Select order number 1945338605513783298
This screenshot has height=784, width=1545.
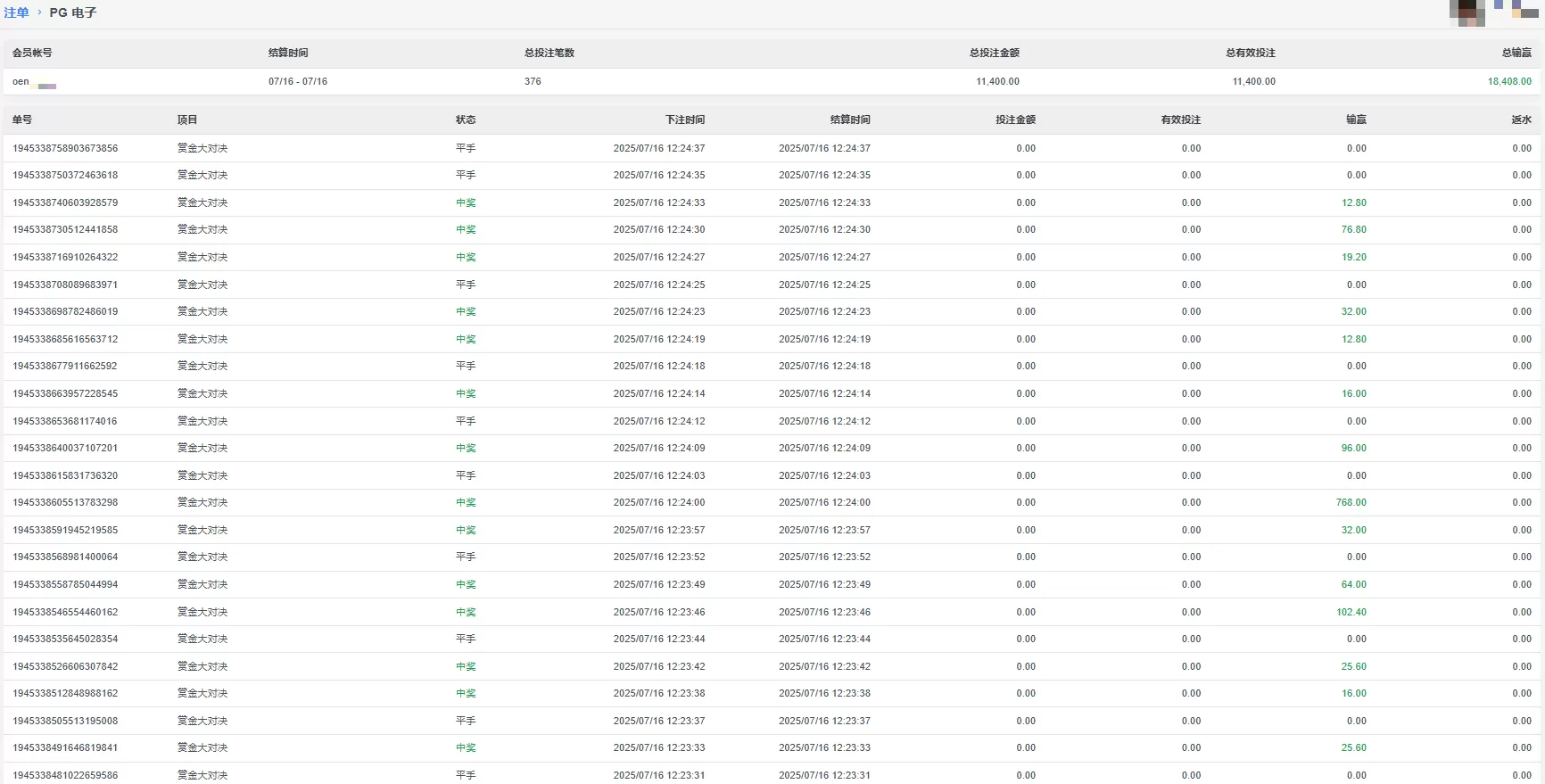(x=65, y=502)
